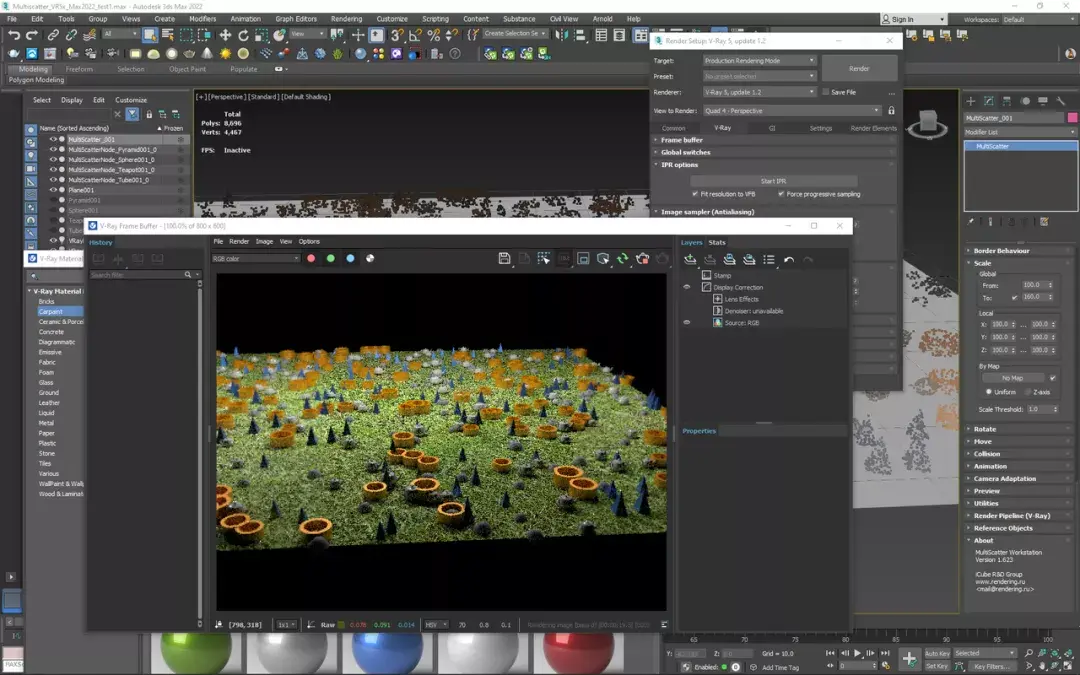Click the large Render button
The image size is (1080, 675).
(859, 69)
